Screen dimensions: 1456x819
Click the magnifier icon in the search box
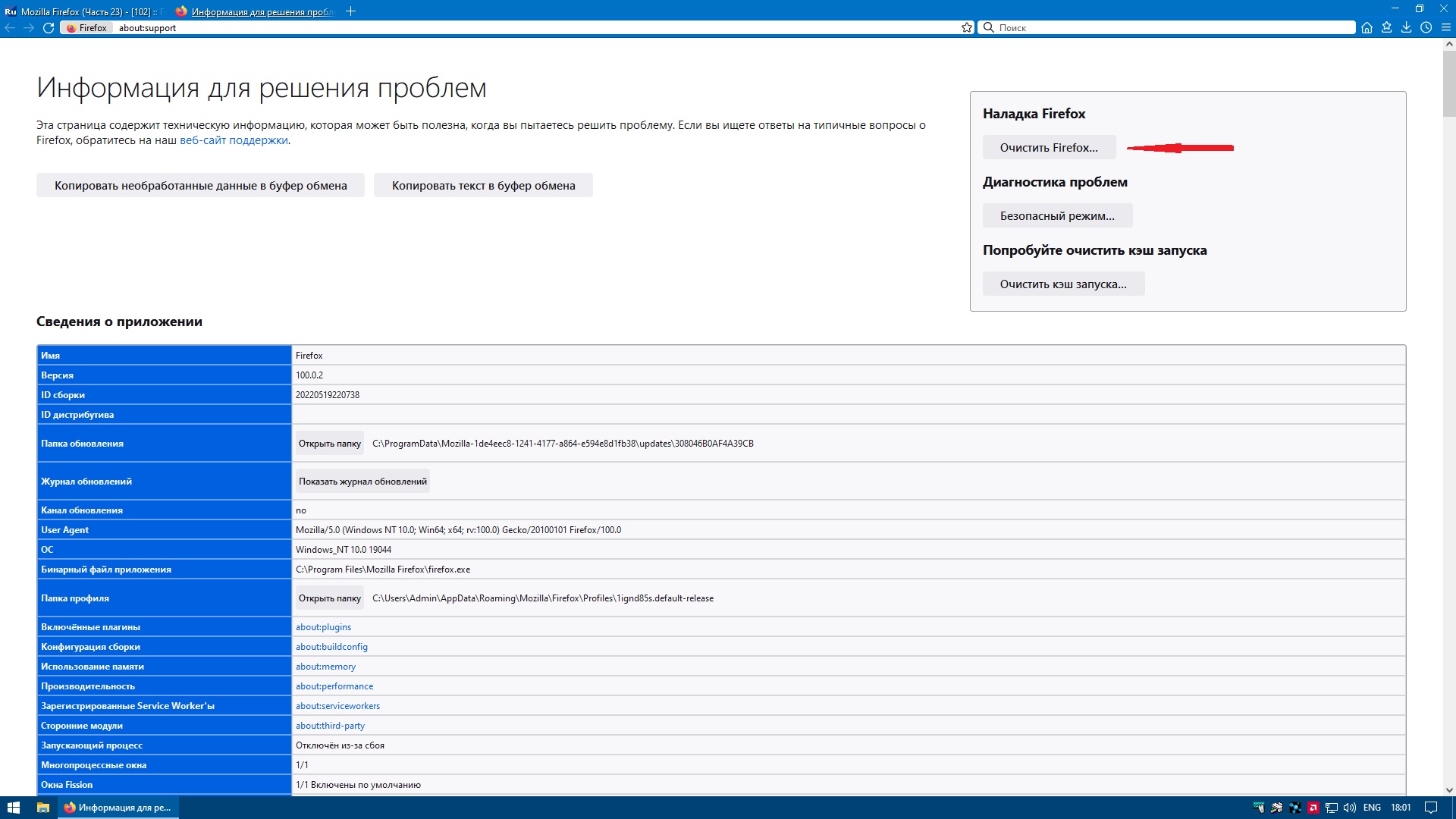[x=988, y=27]
